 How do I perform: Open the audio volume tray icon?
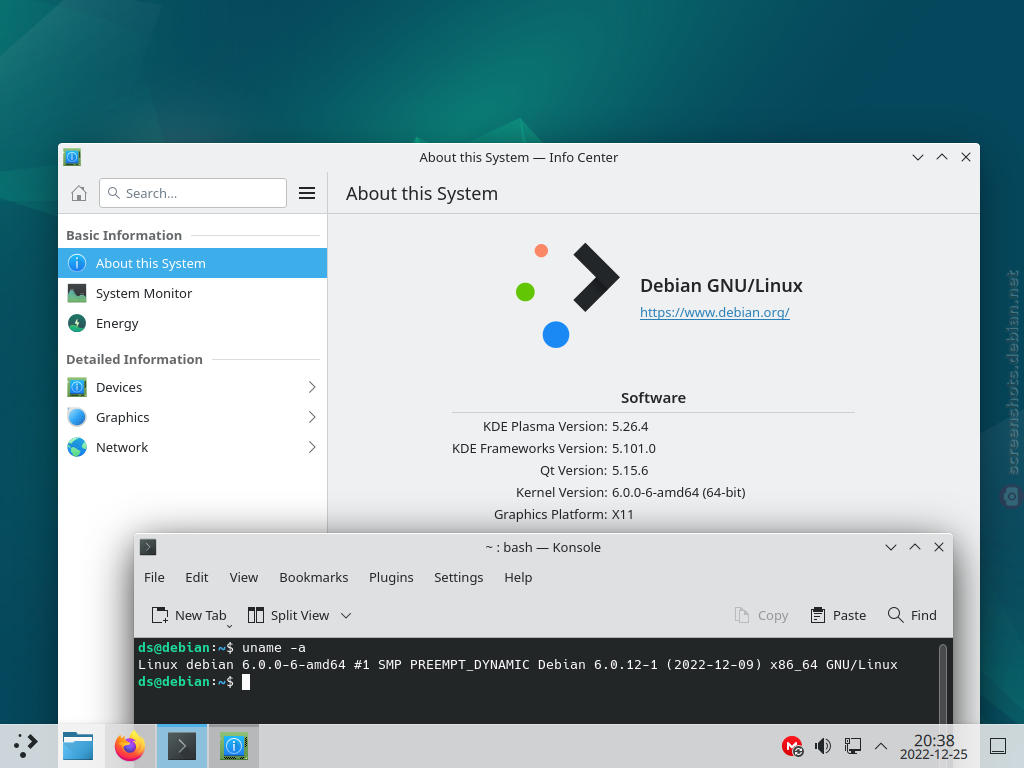click(x=823, y=746)
